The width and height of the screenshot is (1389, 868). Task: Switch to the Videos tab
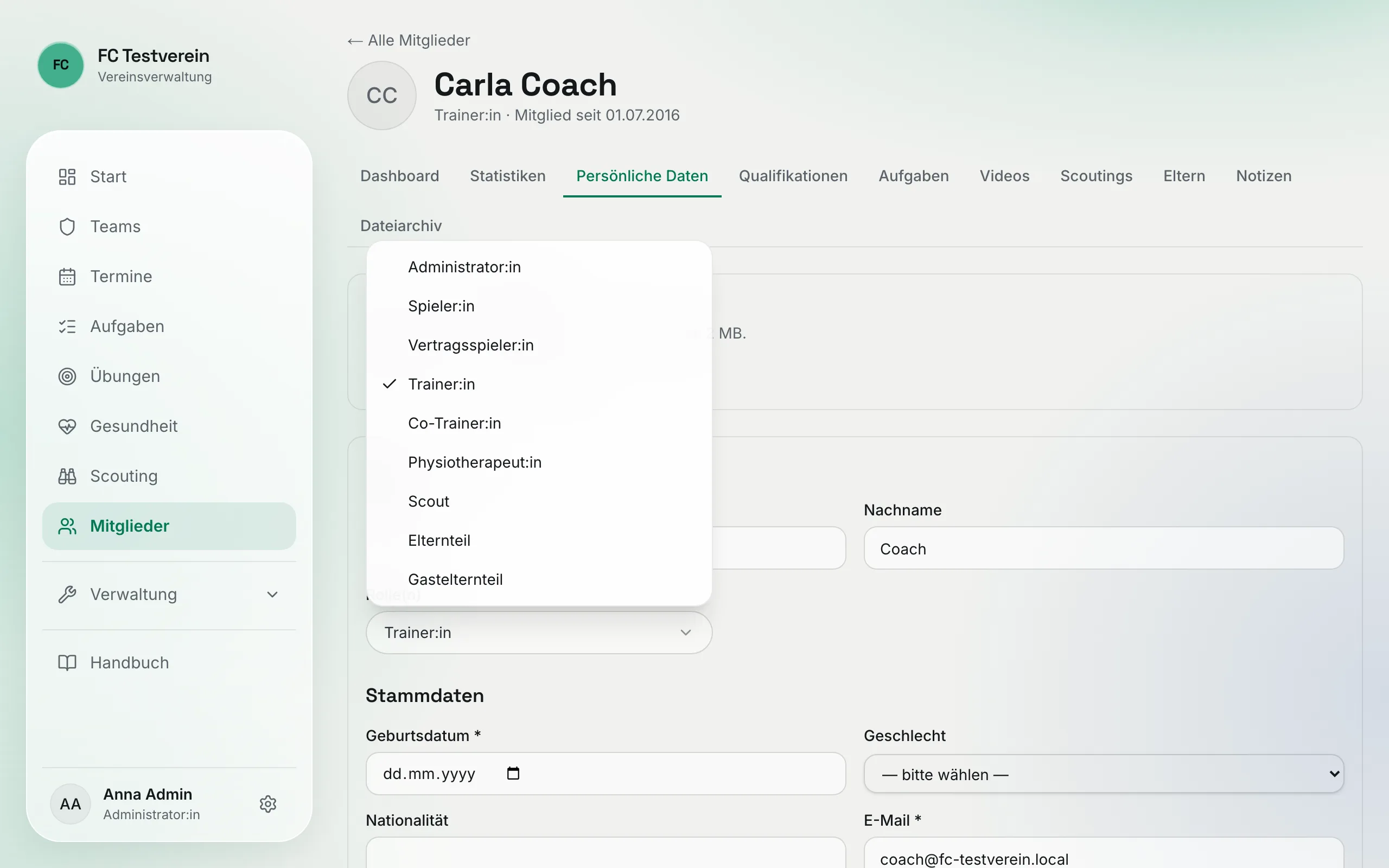click(x=1004, y=176)
